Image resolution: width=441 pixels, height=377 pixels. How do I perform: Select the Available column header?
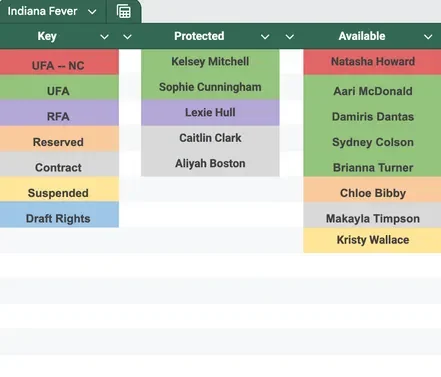pyautogui.click(x=362, y=36)
